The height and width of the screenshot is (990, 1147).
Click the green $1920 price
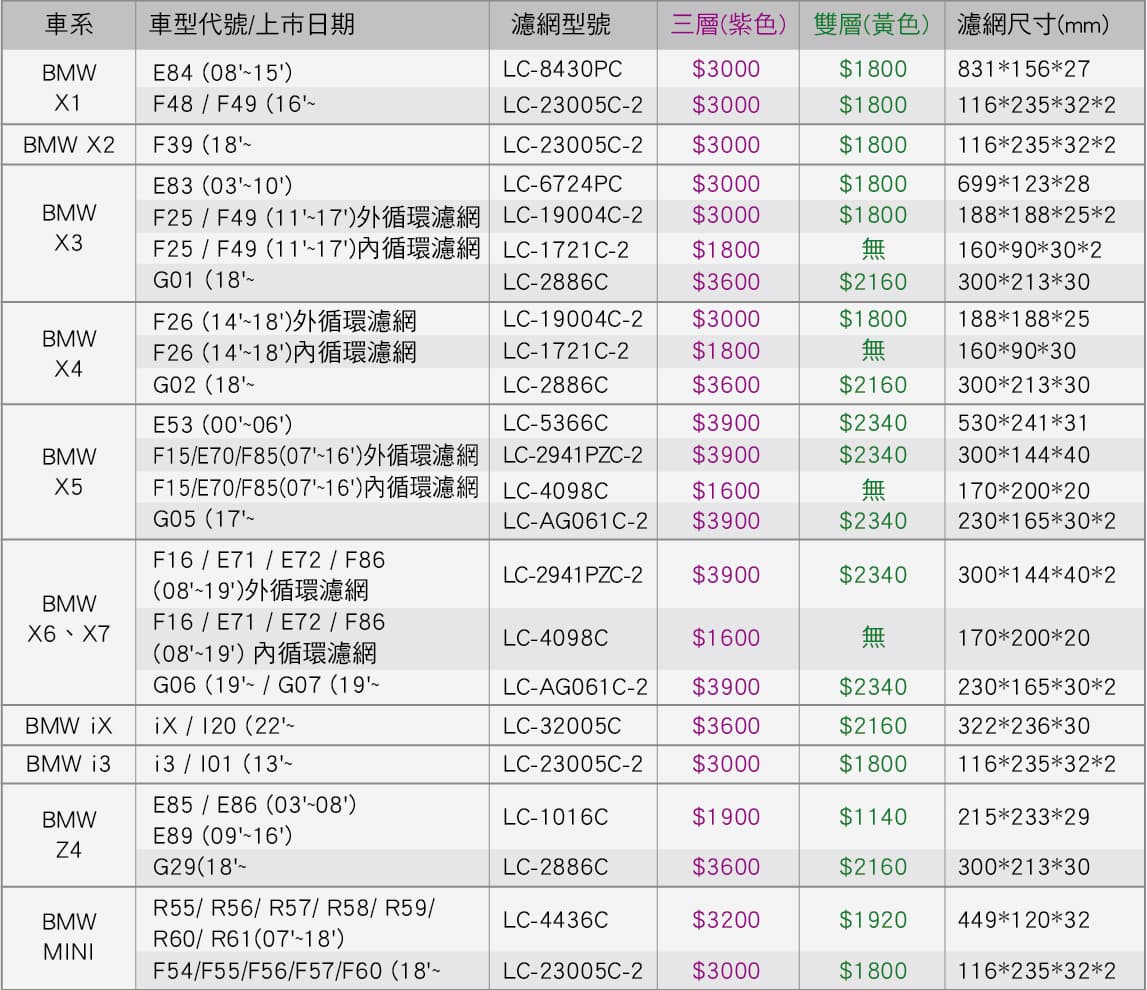click(x=873, y=920)
